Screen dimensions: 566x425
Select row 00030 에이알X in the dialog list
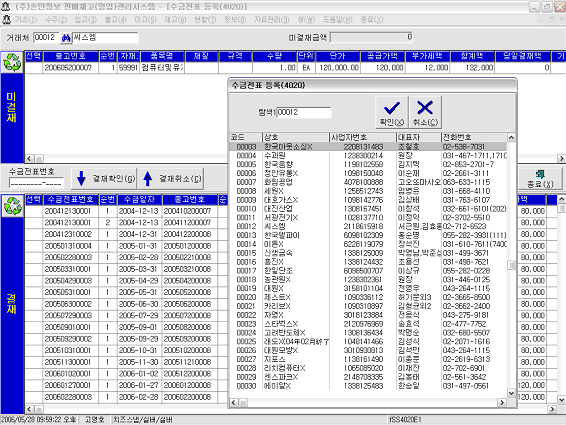point(368,386)
